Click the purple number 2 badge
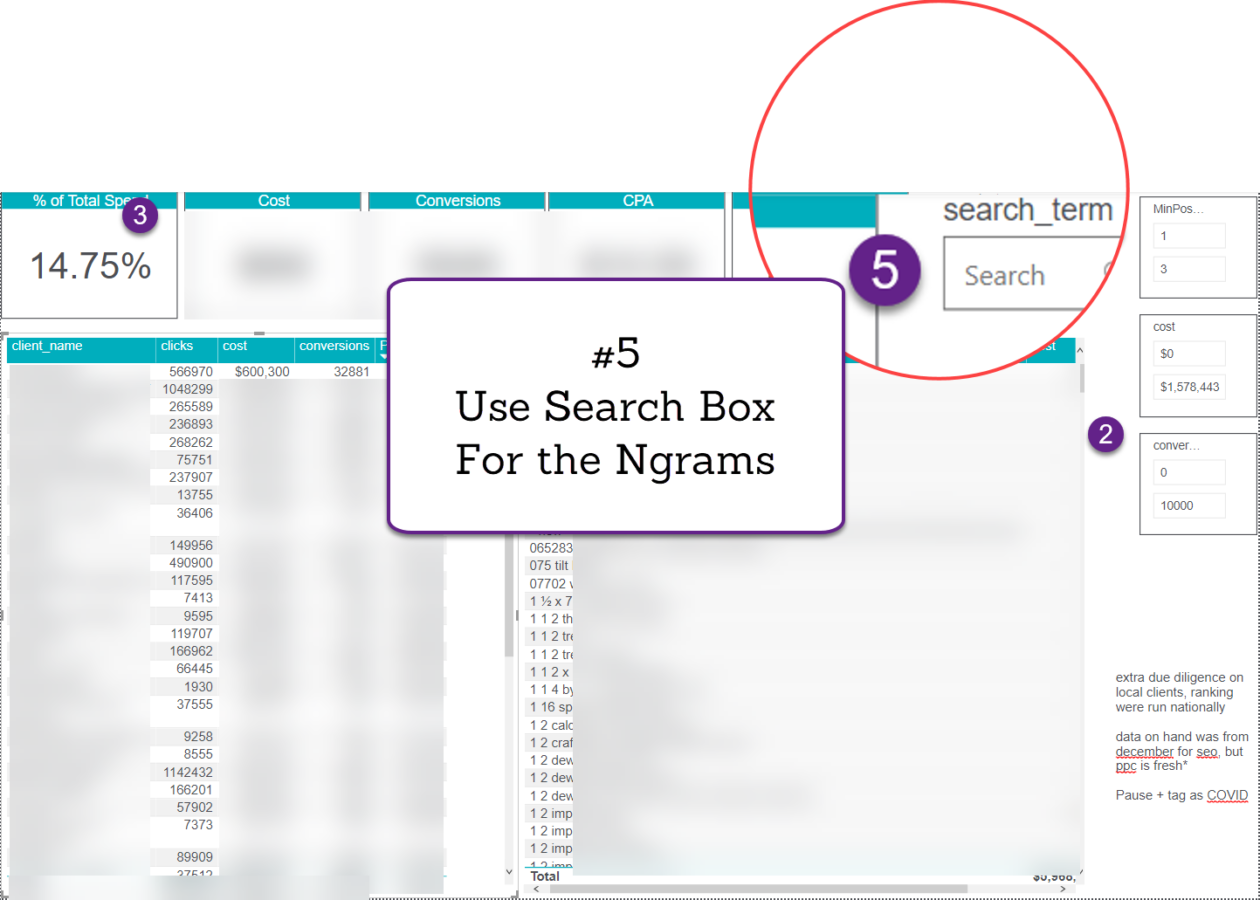 (1106, 434)
